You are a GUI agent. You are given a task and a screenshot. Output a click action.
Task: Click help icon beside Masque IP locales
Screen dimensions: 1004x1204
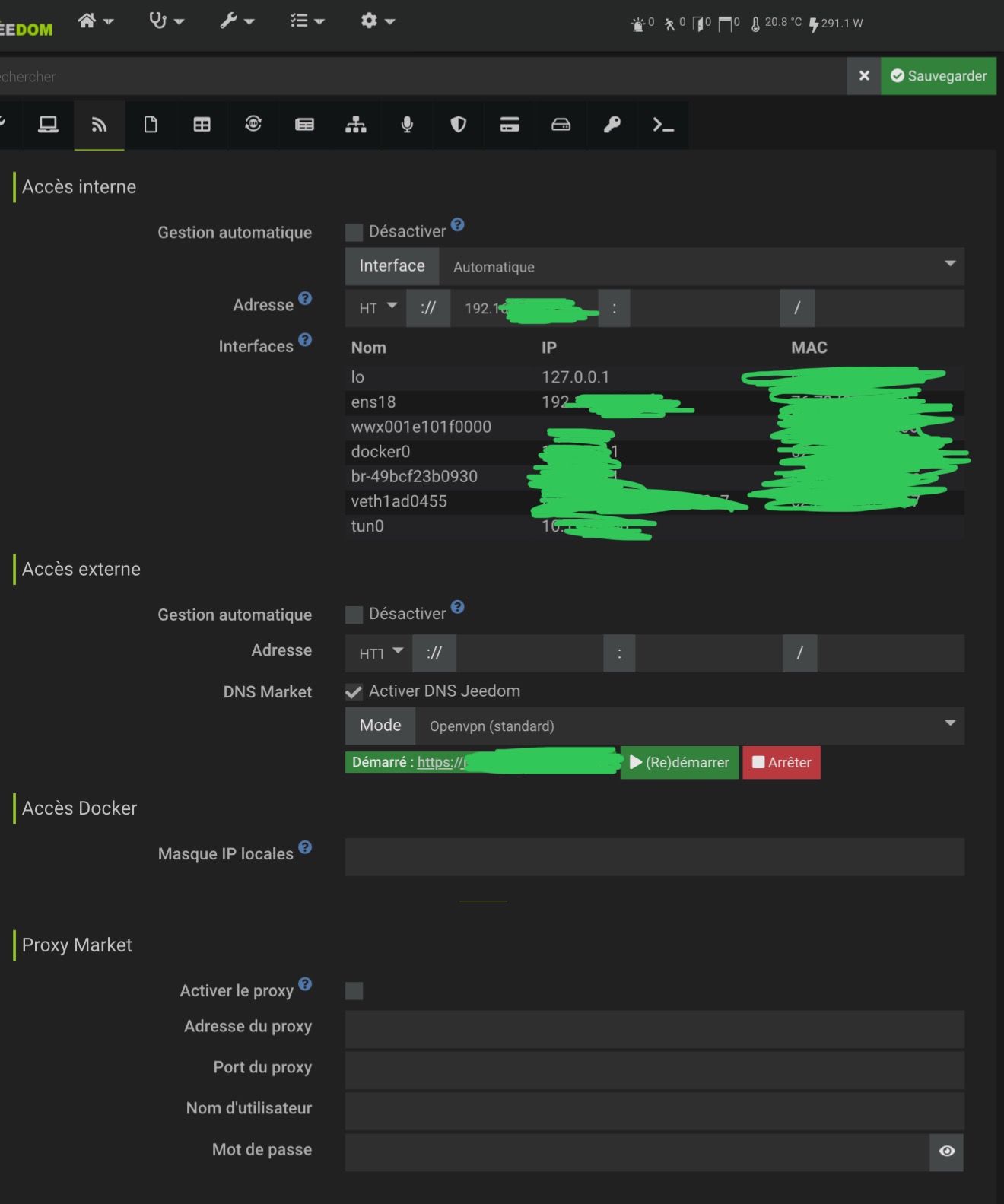pyautogui.click(x=305, y=847)
